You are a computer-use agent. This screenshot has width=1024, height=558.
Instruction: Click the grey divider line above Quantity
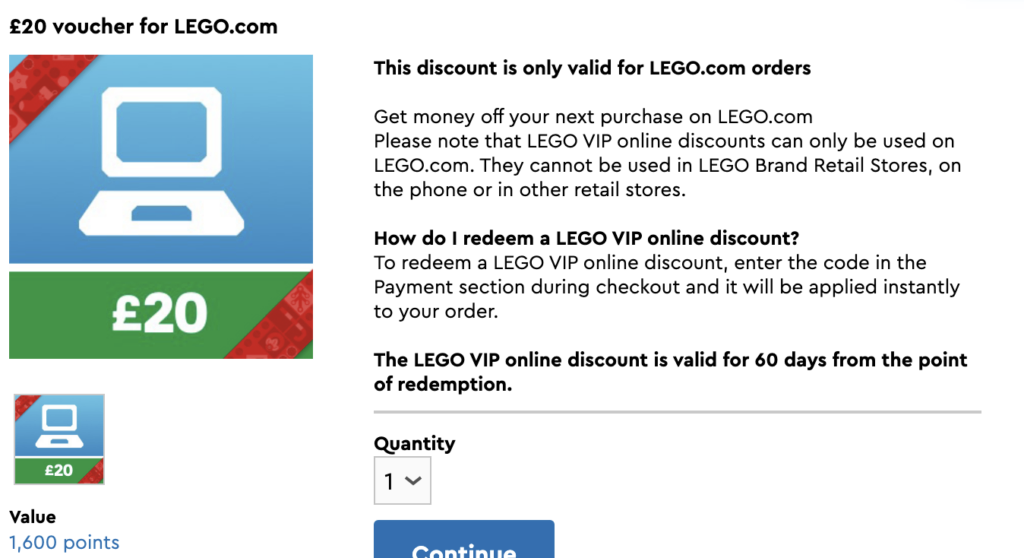677,412
